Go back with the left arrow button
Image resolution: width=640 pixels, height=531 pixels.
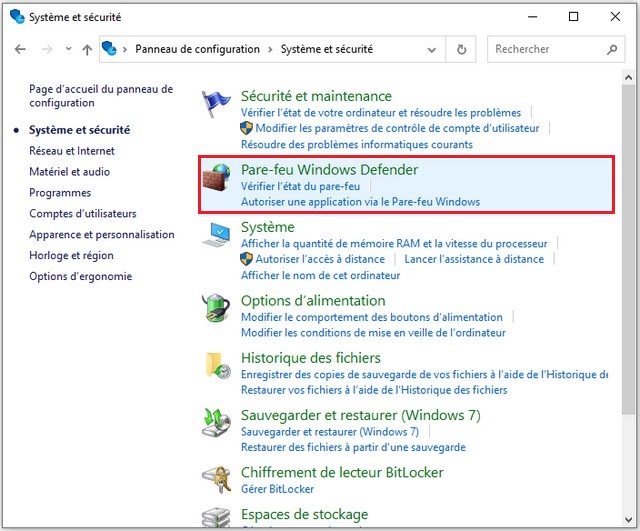click(x=20, y=49)
